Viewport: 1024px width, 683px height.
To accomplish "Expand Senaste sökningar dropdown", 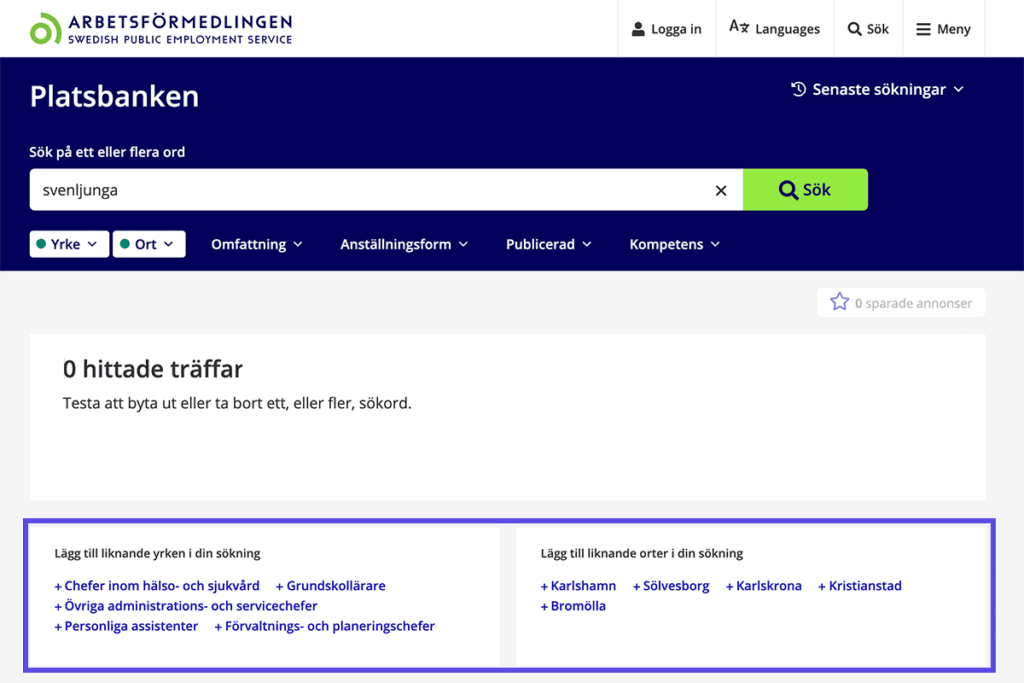I will pos(877,89).
